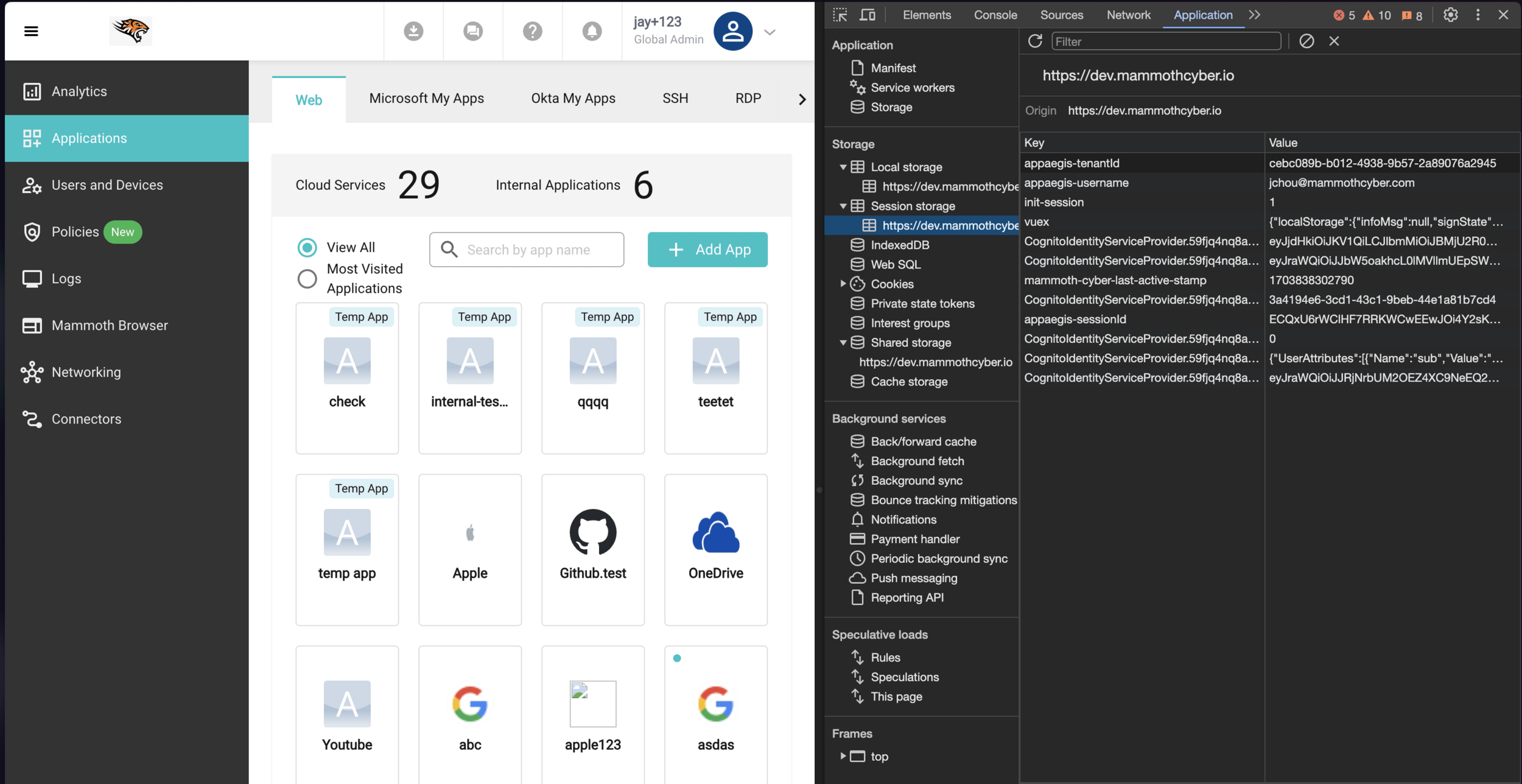The width and height of the screenshot is (1522, 784).
Task: Click the clear all storage icon
Action: (1306, 41)
